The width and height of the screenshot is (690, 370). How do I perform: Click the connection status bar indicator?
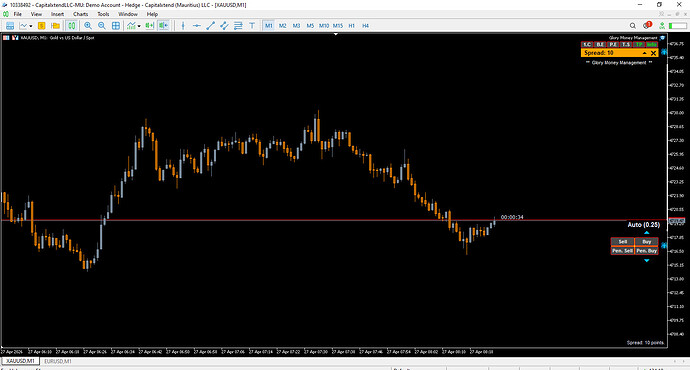click(x=678, y=26)
